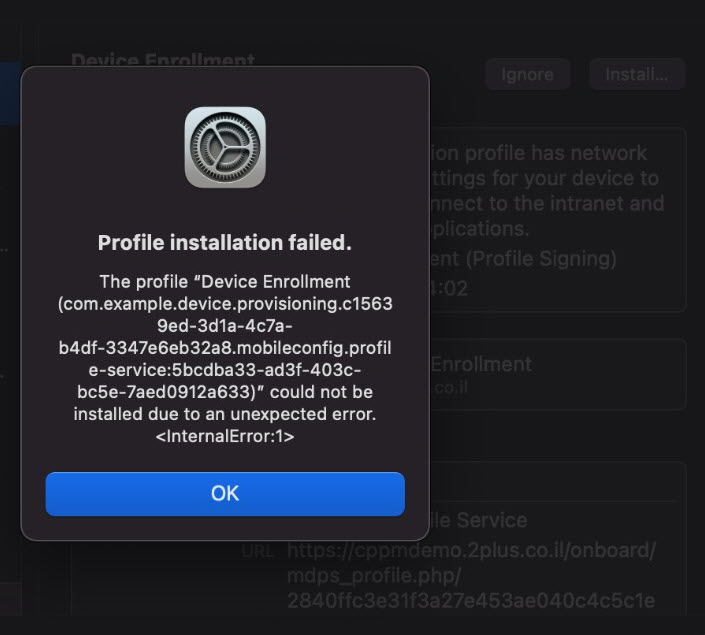Click the cppmdemo.2plus.co.il URL line

(471, 549)
